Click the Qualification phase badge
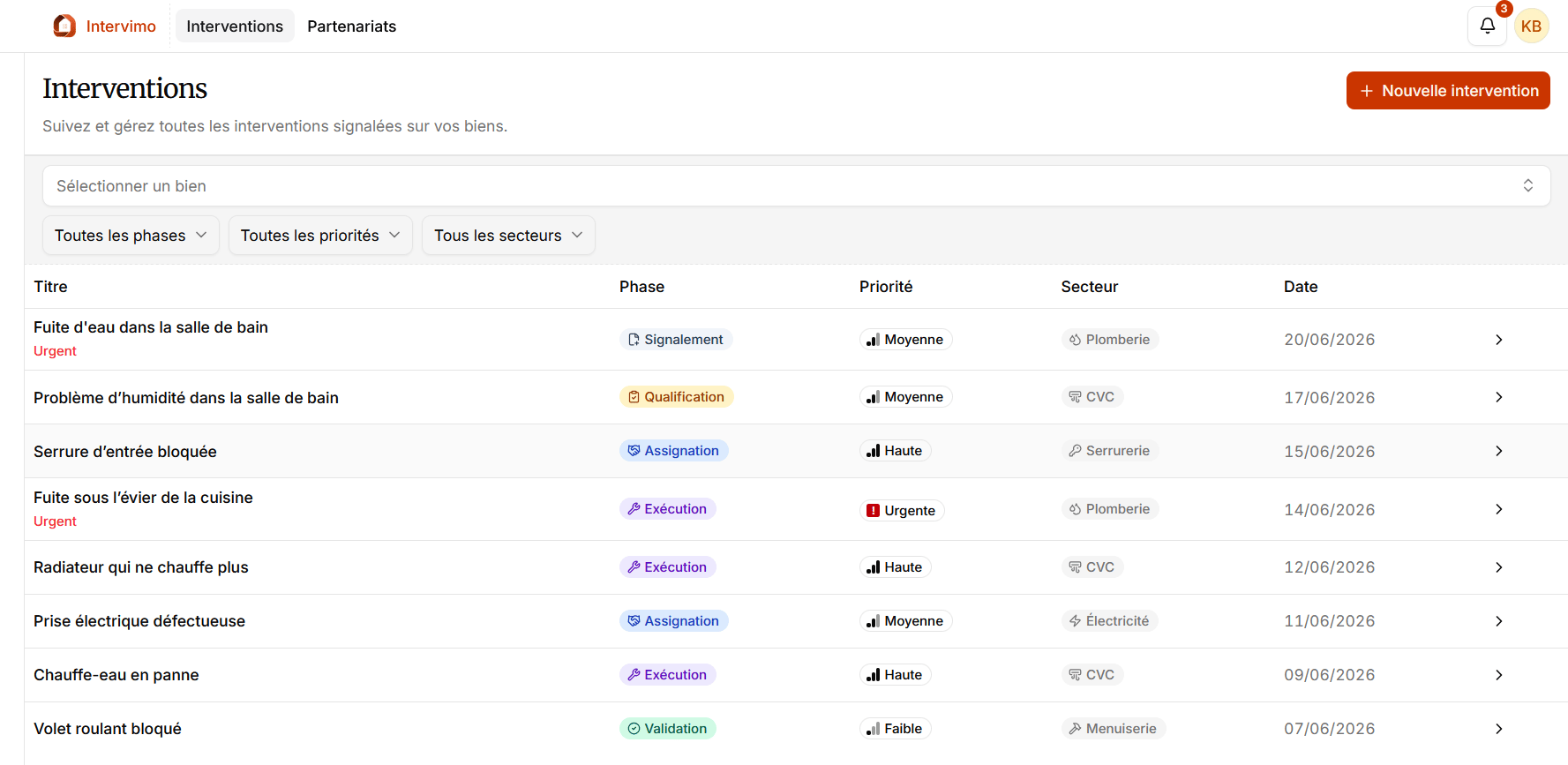Screen dimensions: 1568x765 (x=676, y=397)
